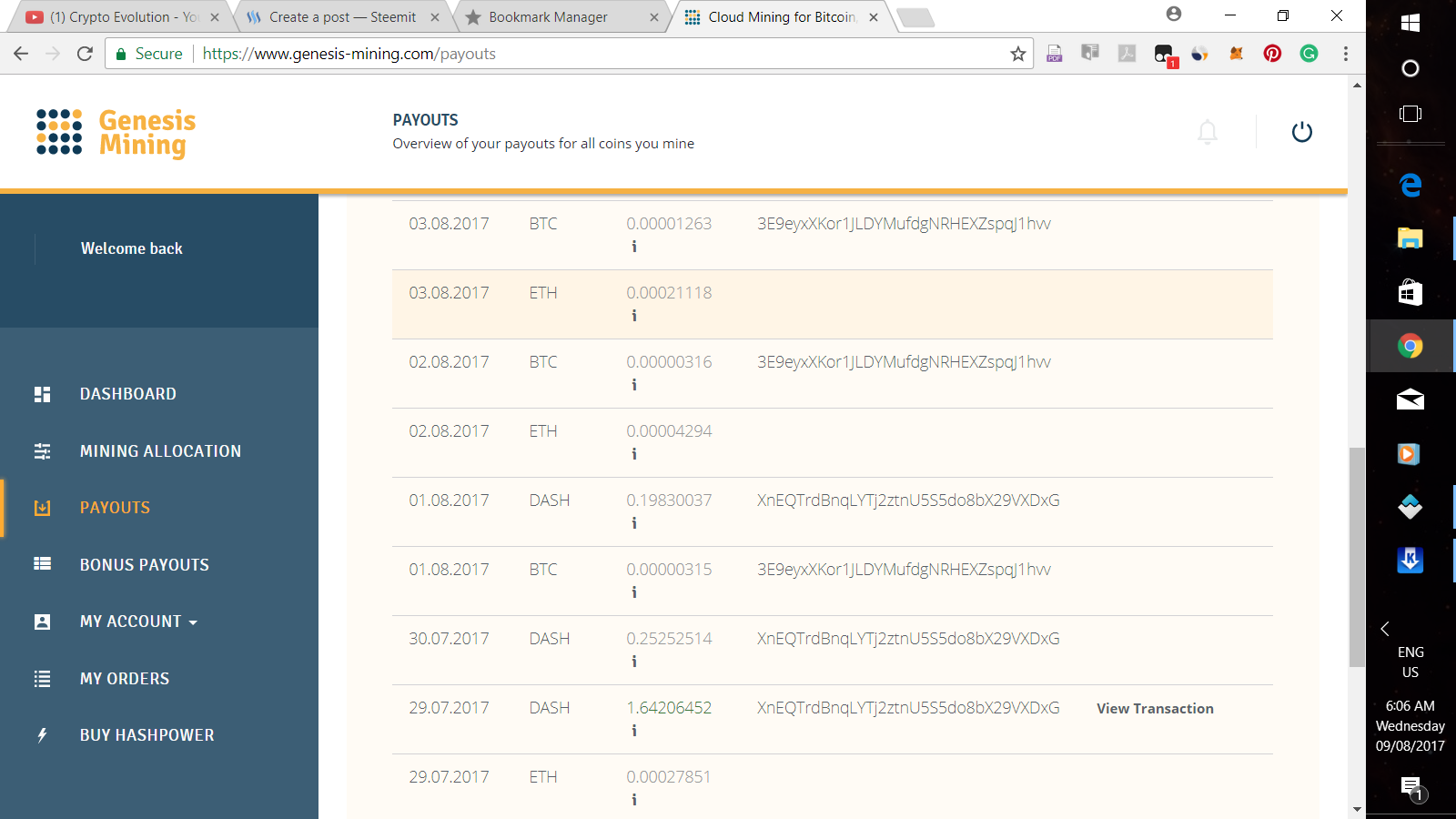Bookmark this page with the star icon
This screenshot has width=1456, height=819.
coord(1018,54)
